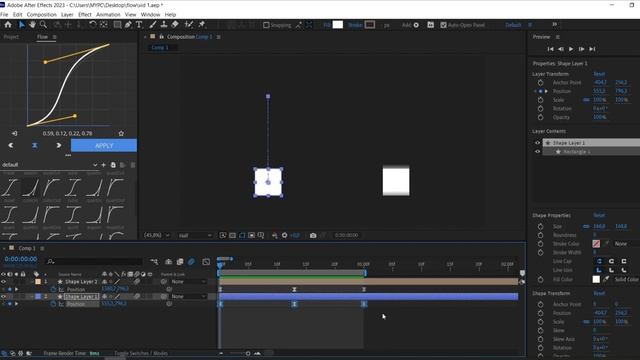Enable the Snapping checkbox

point(266,25)
